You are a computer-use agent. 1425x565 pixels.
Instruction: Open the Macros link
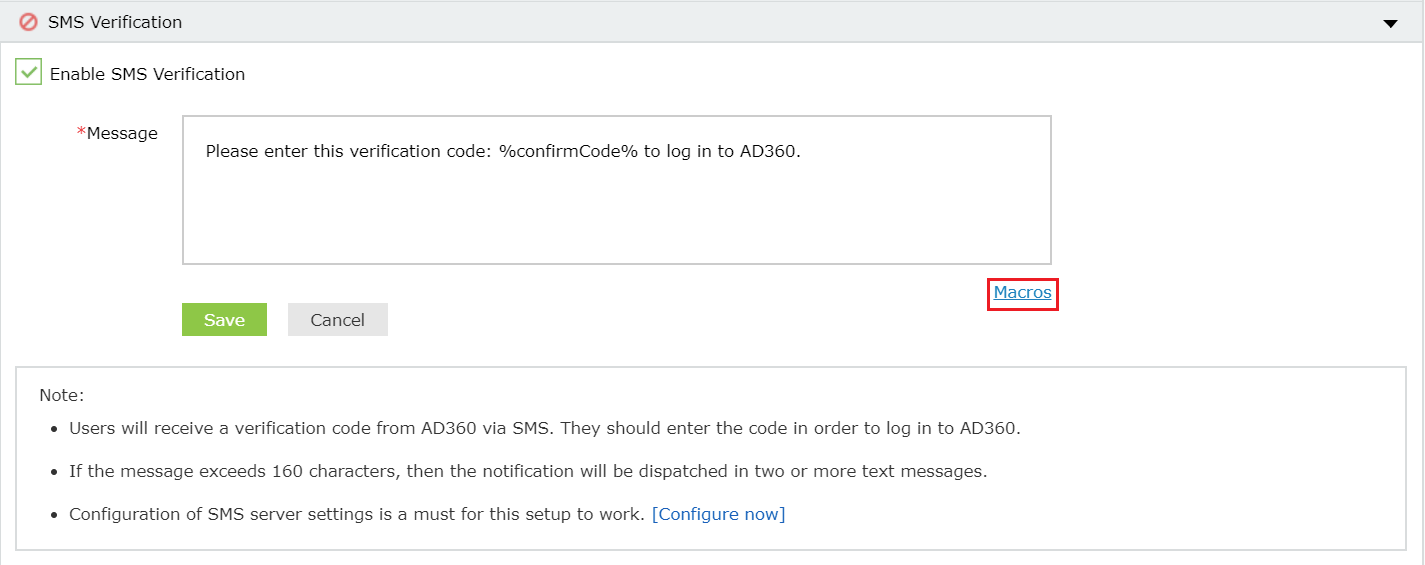pos(1022,293)
